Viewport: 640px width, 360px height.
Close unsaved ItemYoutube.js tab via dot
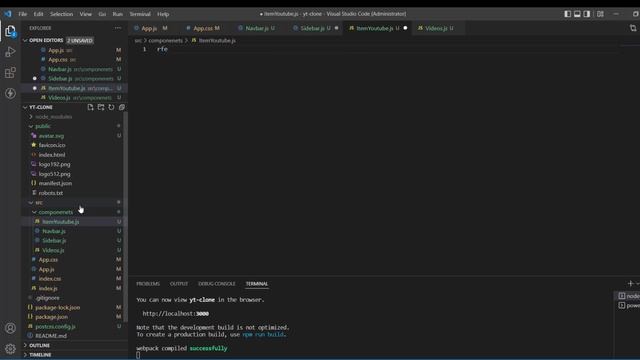coord(405,28)
